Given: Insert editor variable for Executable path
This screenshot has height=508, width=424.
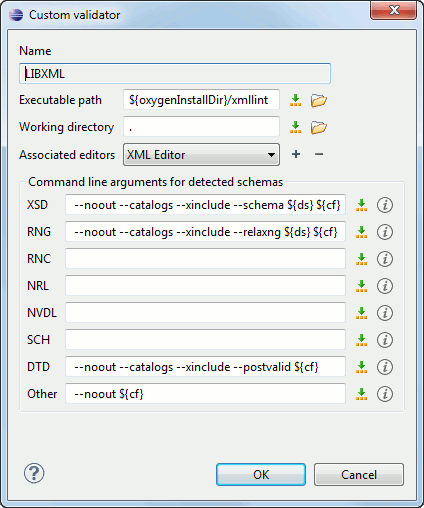Looking at the screenshot, I should point(295,100).
